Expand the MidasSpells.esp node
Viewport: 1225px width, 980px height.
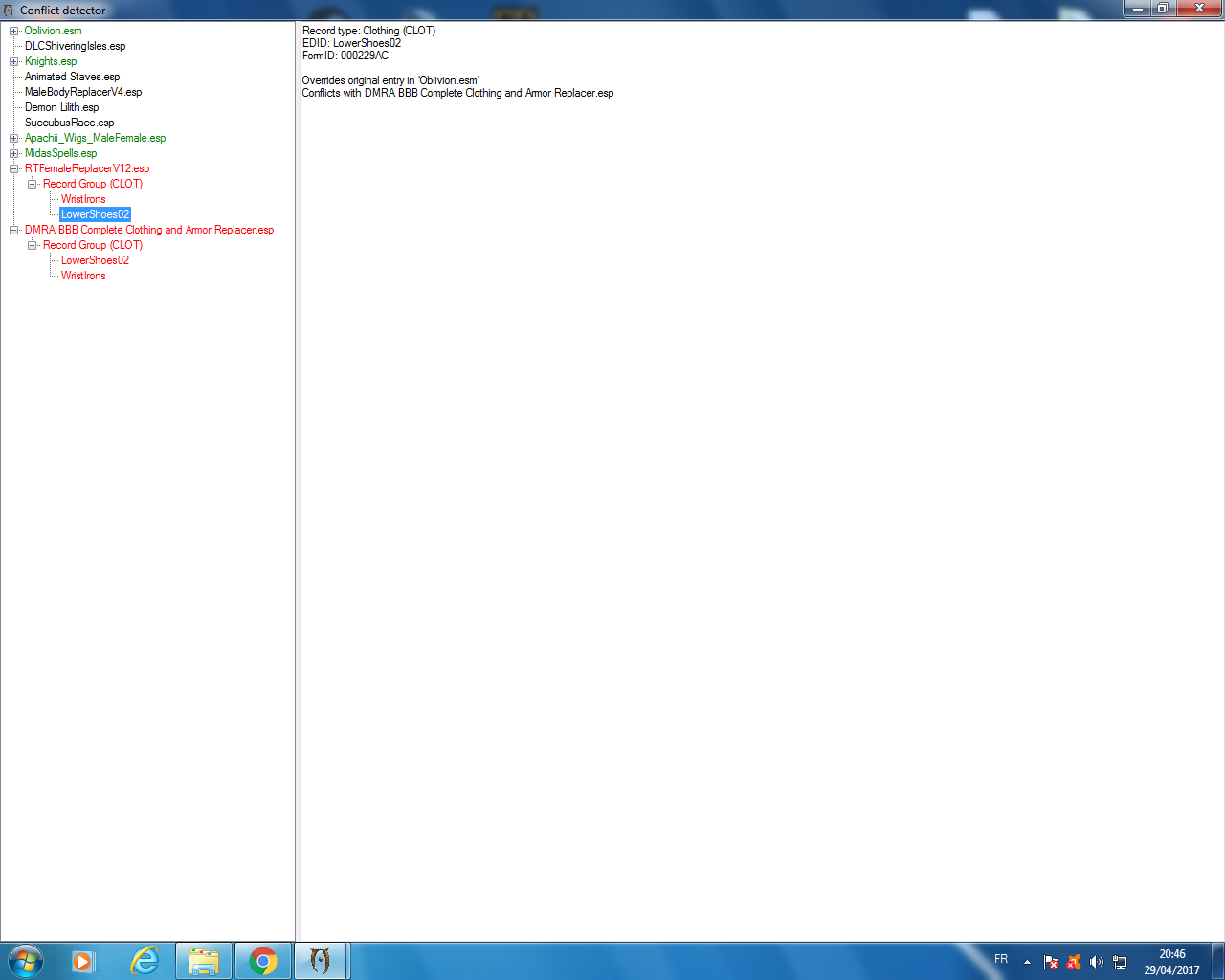point(14,153)
